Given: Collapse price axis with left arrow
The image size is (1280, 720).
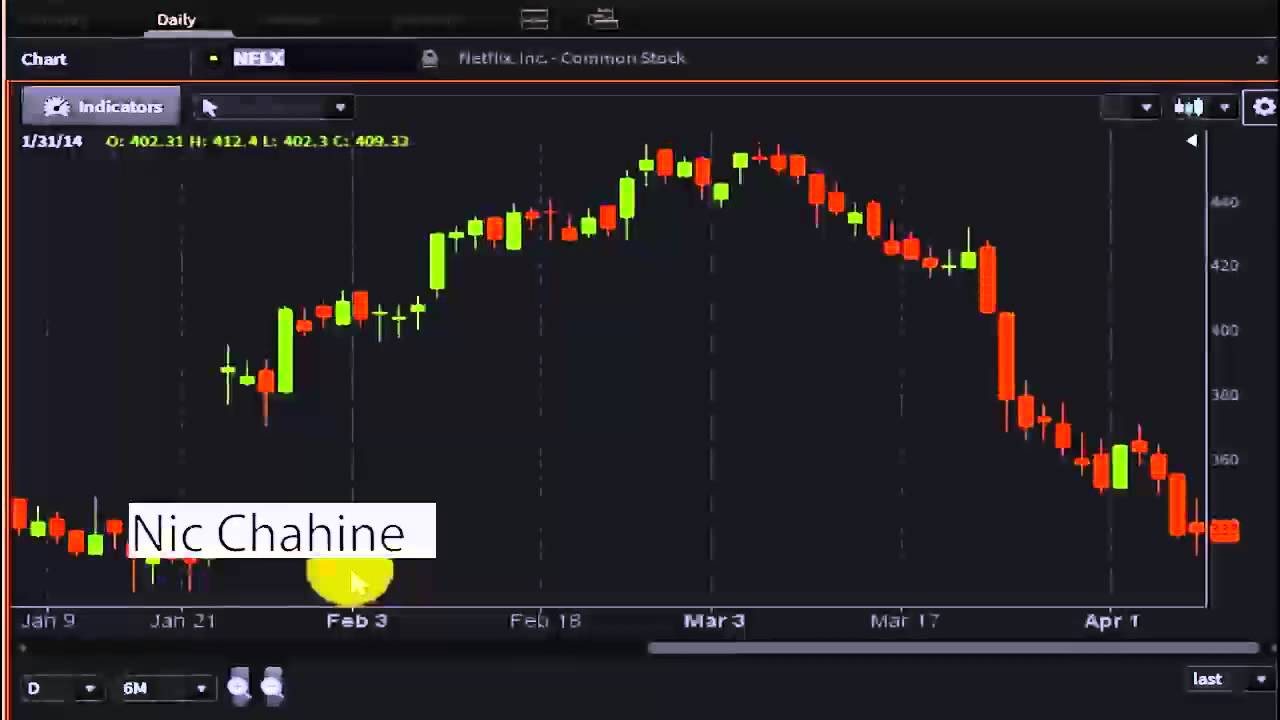Looking at the screenshot, I should click(x=1192, y=141).
